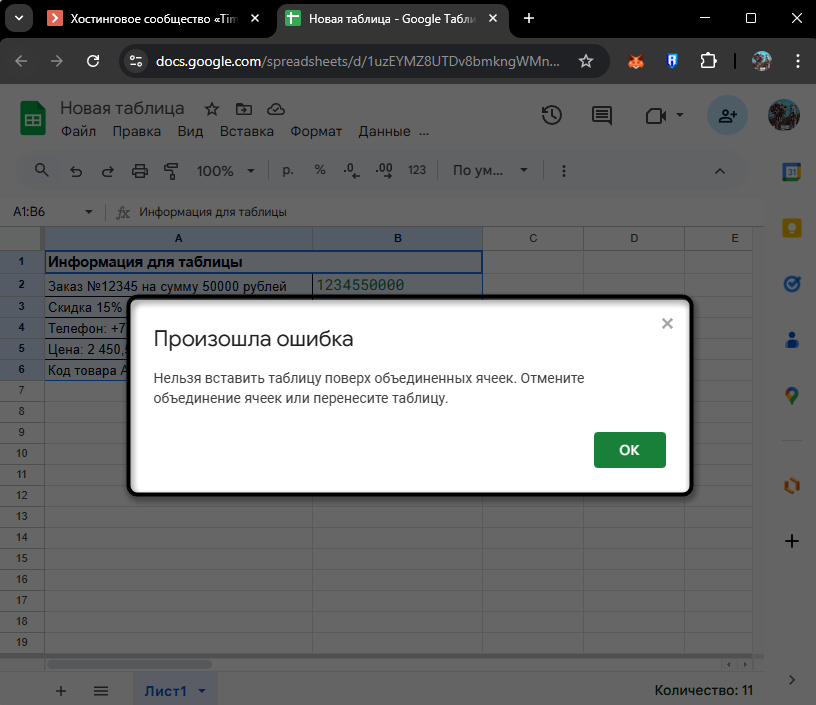816x705 pixels.
Task: Open comments panel icon
Action: tap(600, 116)
